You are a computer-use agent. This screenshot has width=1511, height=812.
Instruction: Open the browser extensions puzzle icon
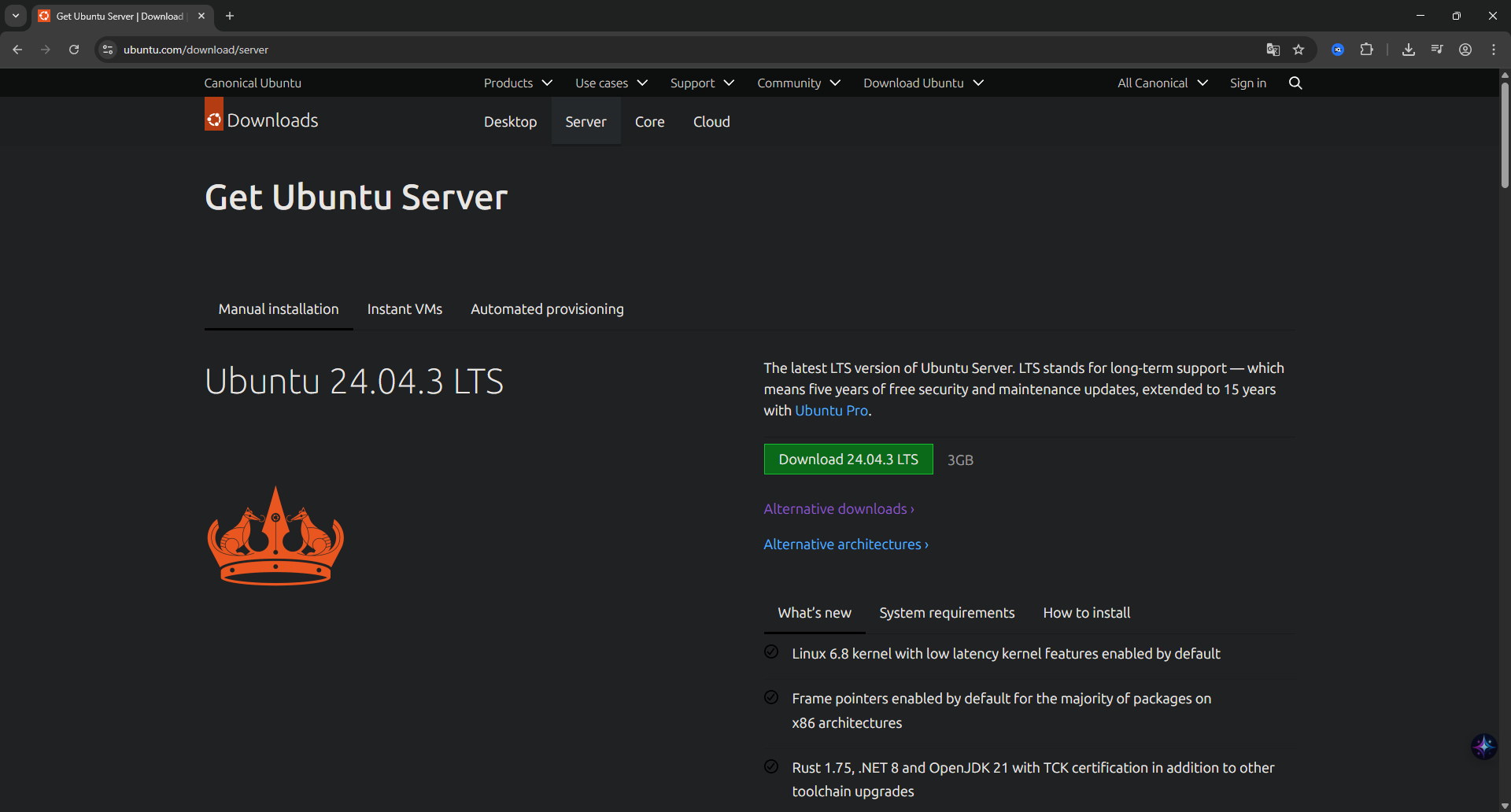(1367, 50)
